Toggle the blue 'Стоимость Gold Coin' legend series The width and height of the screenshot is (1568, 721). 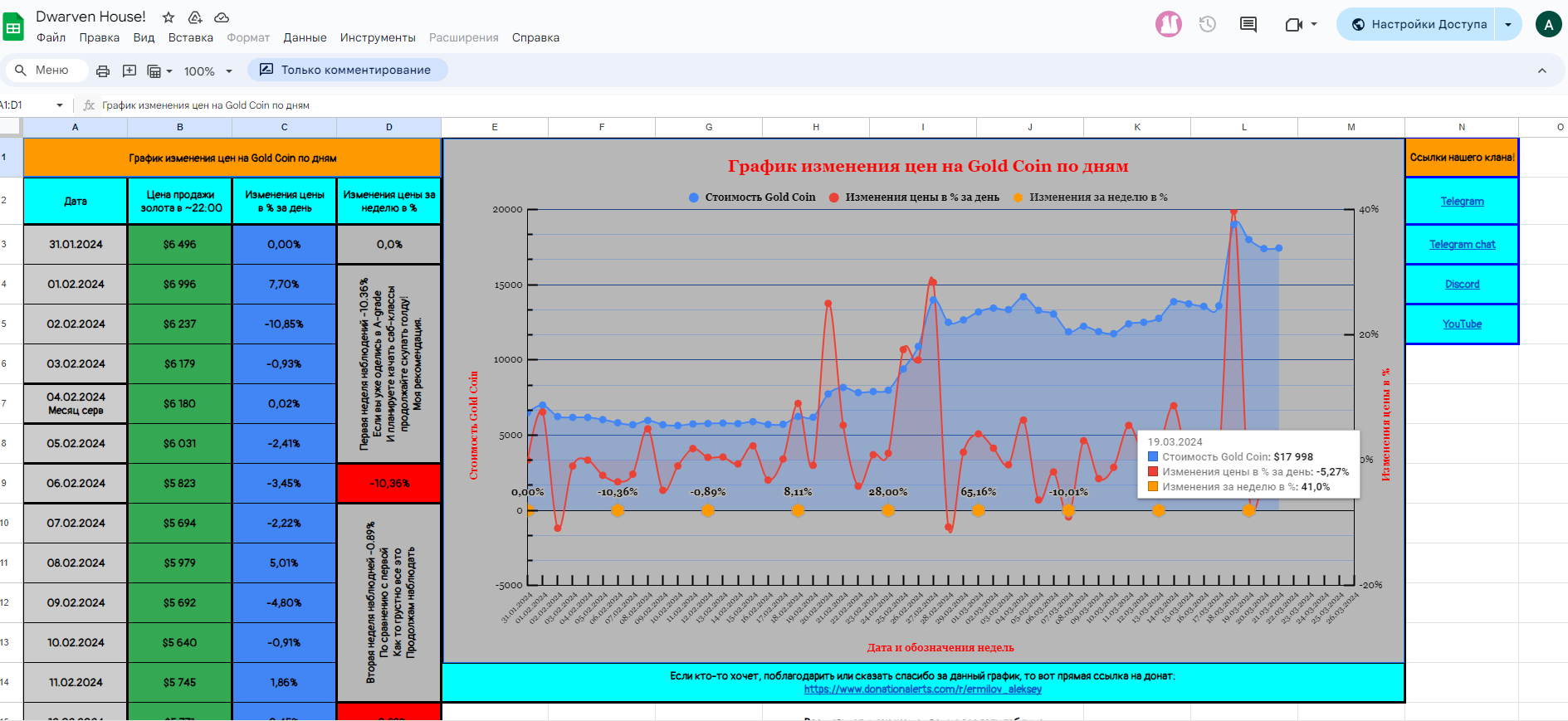coord(752,197)
